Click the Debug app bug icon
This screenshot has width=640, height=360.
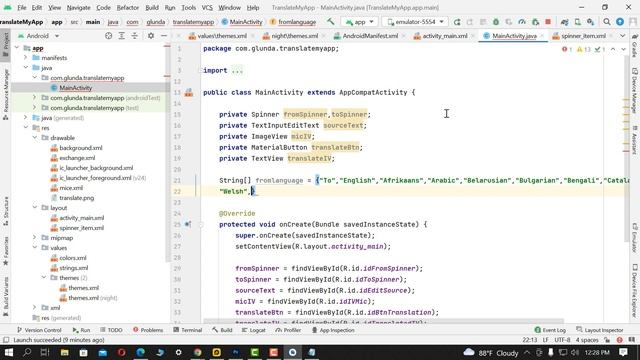click(x=496, y=22)
